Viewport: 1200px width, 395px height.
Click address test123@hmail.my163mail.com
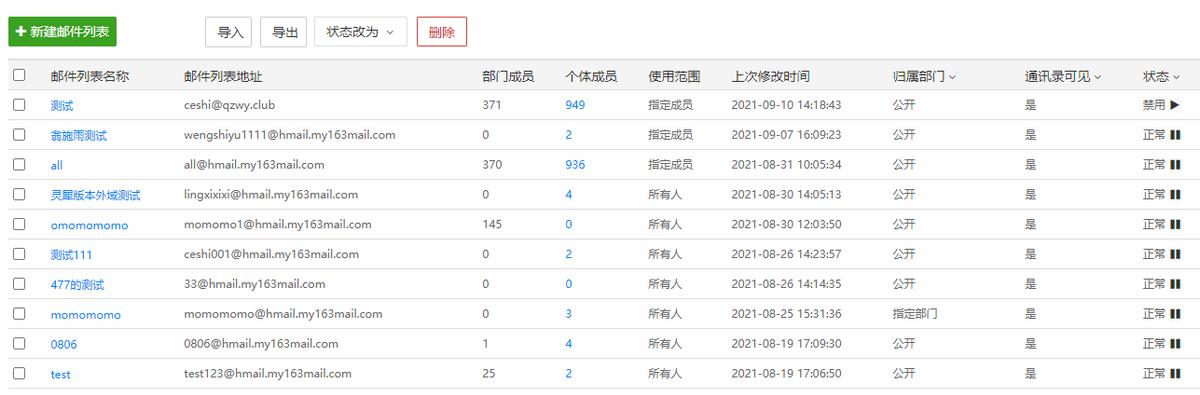tap(268, 374)
